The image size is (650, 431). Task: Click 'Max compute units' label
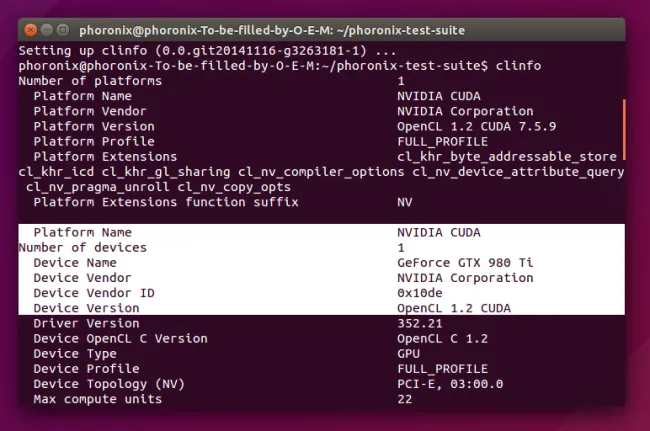click(98, 399)
